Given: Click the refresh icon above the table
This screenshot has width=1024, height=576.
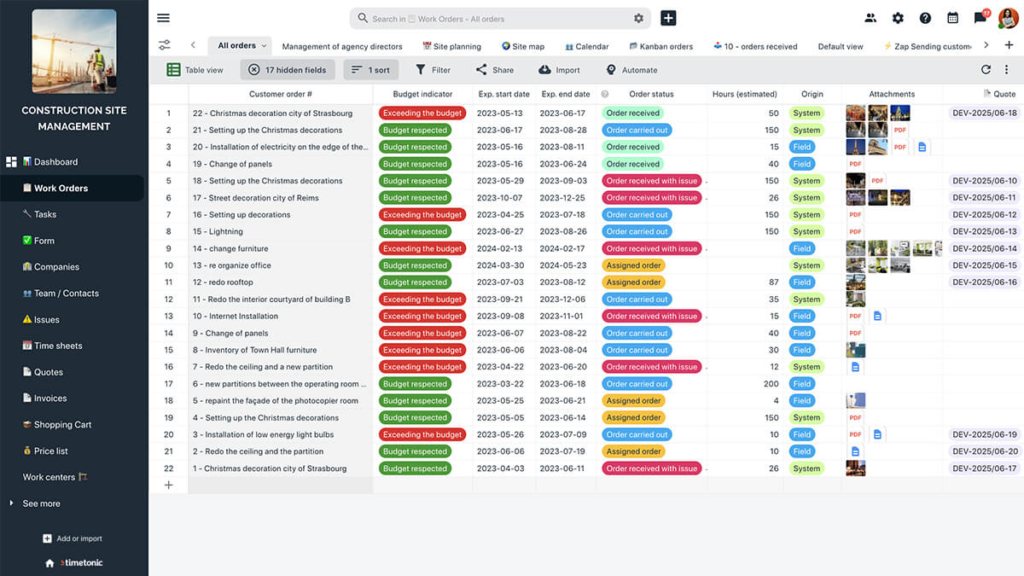Looking at the screenshot, I should (985, 69).
